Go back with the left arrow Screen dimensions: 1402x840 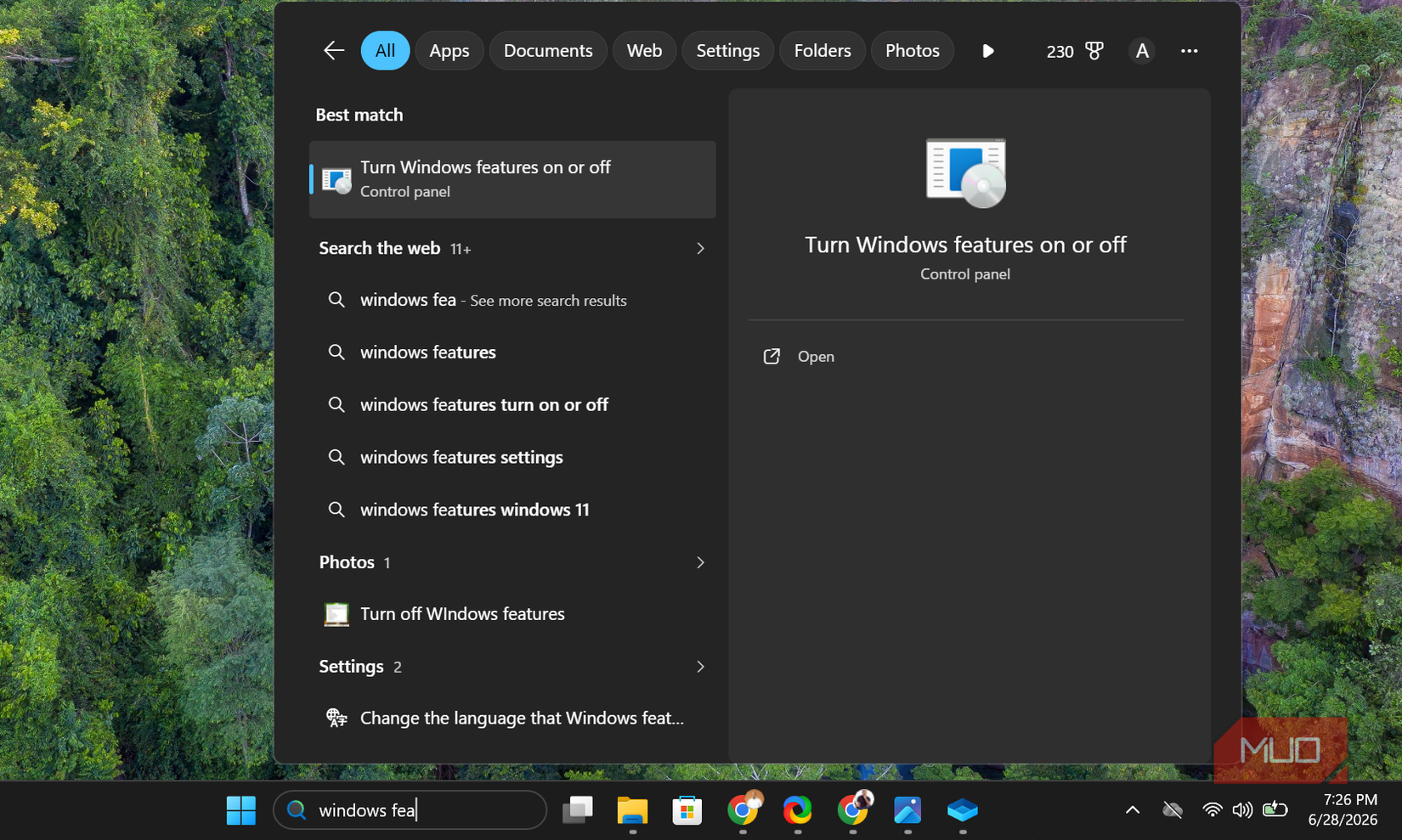tap(333, 51)
